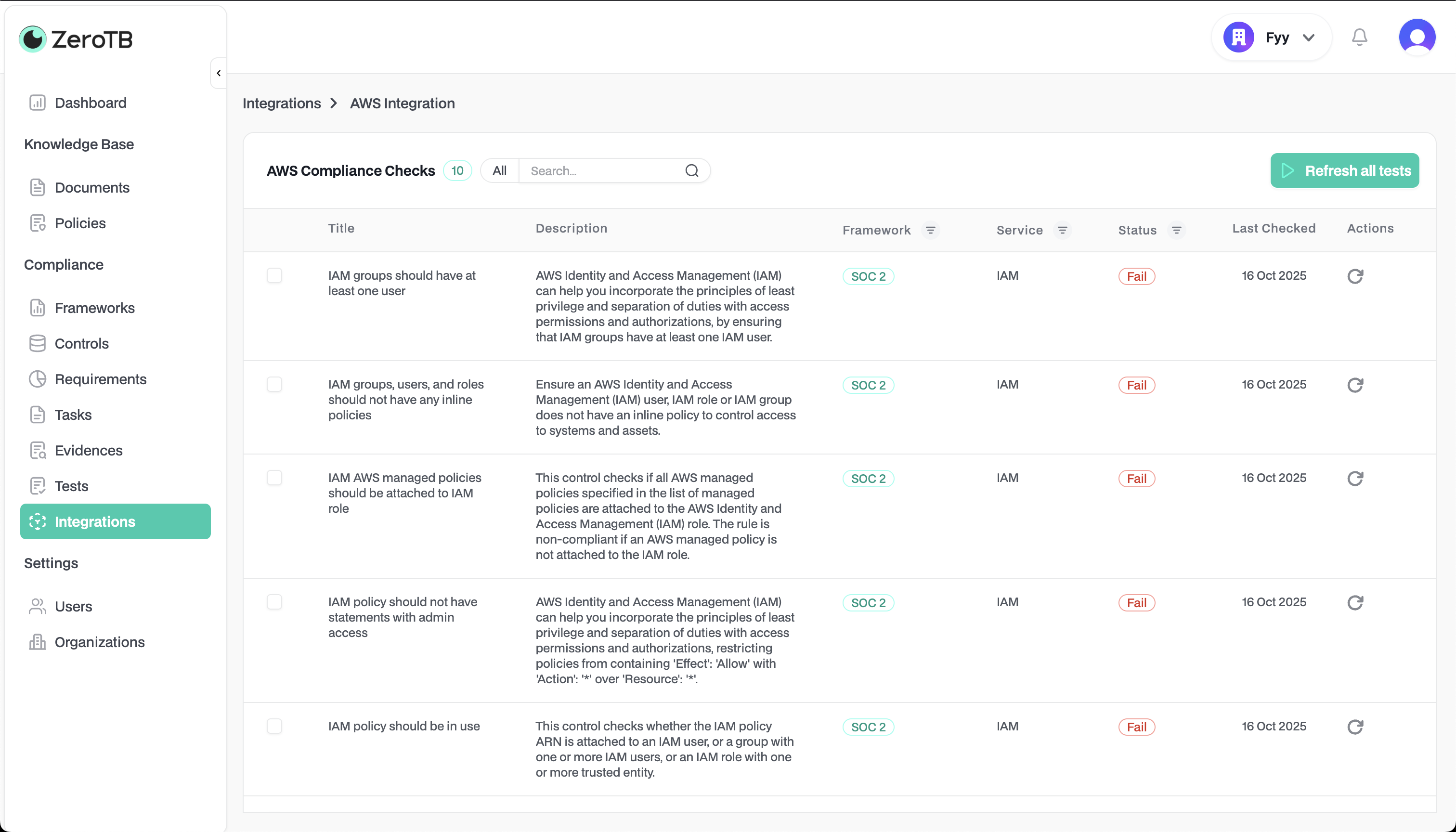Click the notification bell icon
The height and width of the screenshot is (832, 1456).
[x=1359, y=38]
